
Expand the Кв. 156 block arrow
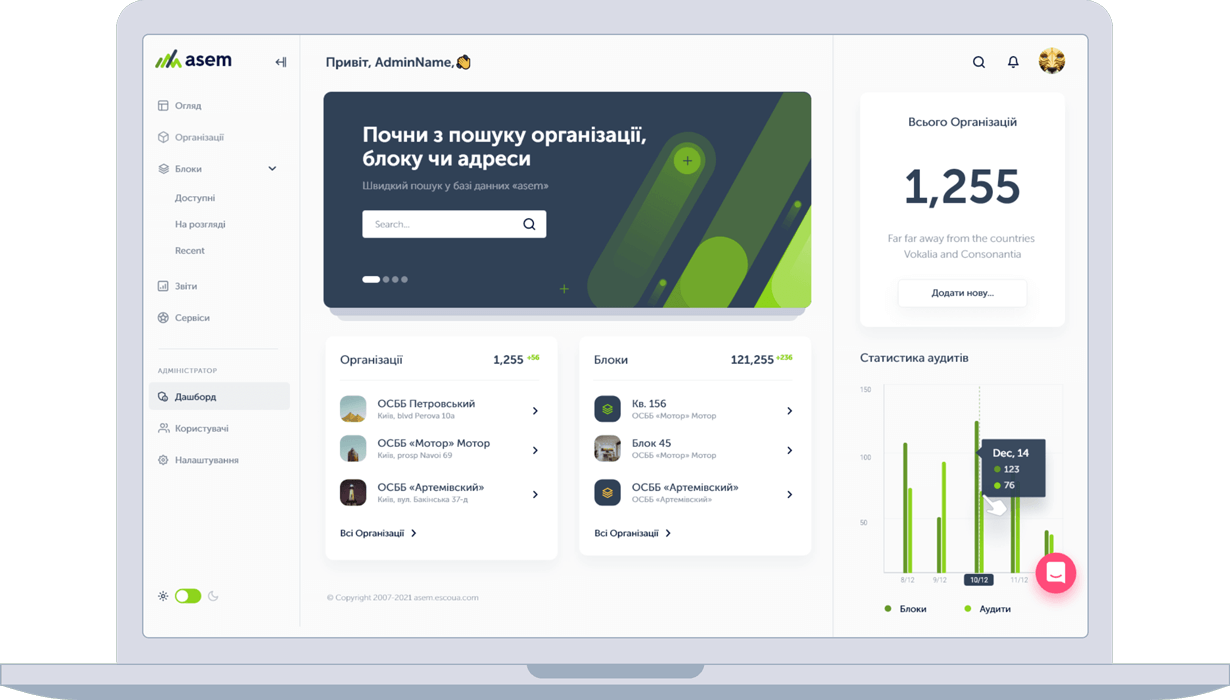coord(789,410)
